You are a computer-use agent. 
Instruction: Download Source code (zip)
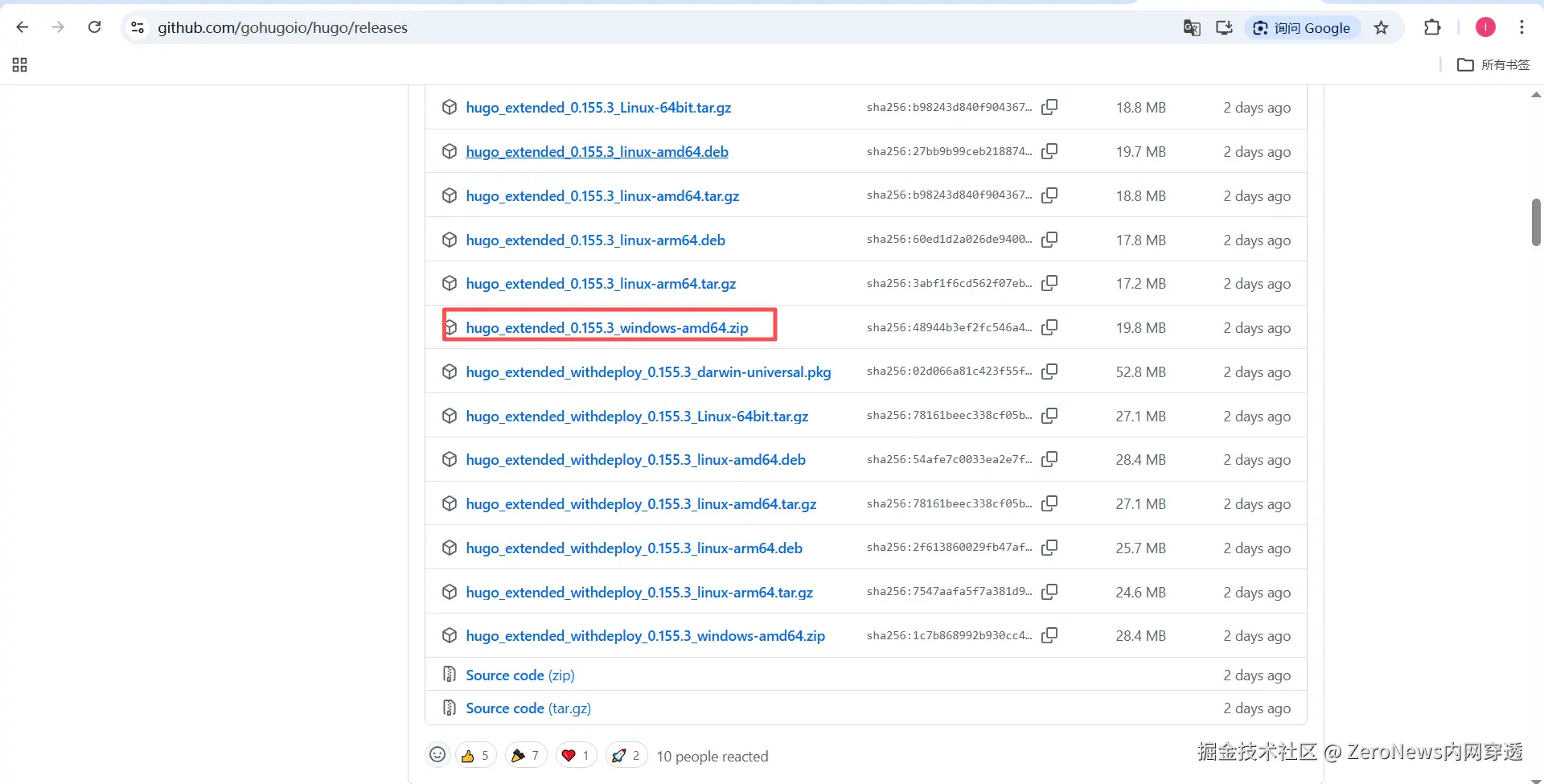point(519,675)
